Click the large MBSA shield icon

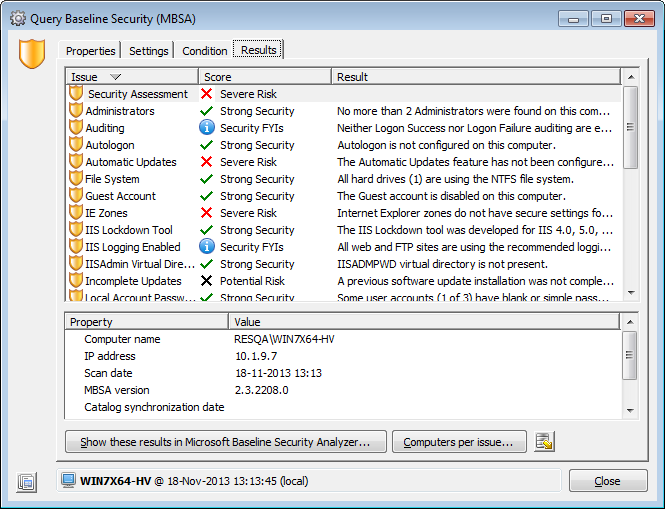pyautogui.click(x=32, y=54)
